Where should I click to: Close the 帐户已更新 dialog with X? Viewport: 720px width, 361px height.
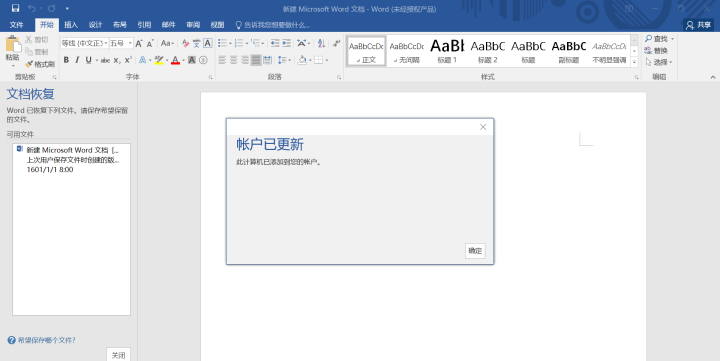[483, 127]
